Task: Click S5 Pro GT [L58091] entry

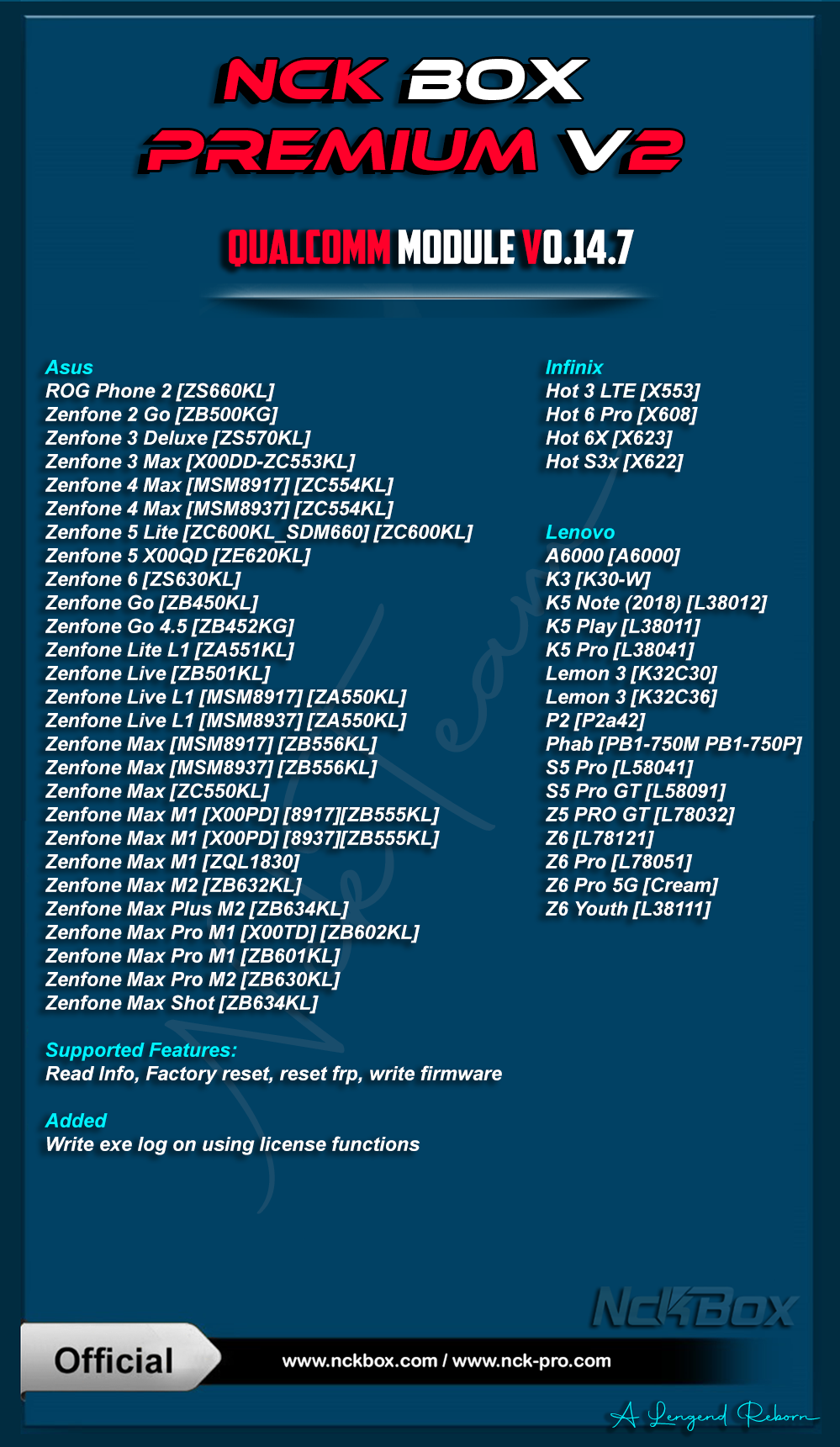Action: coord(636,791)
